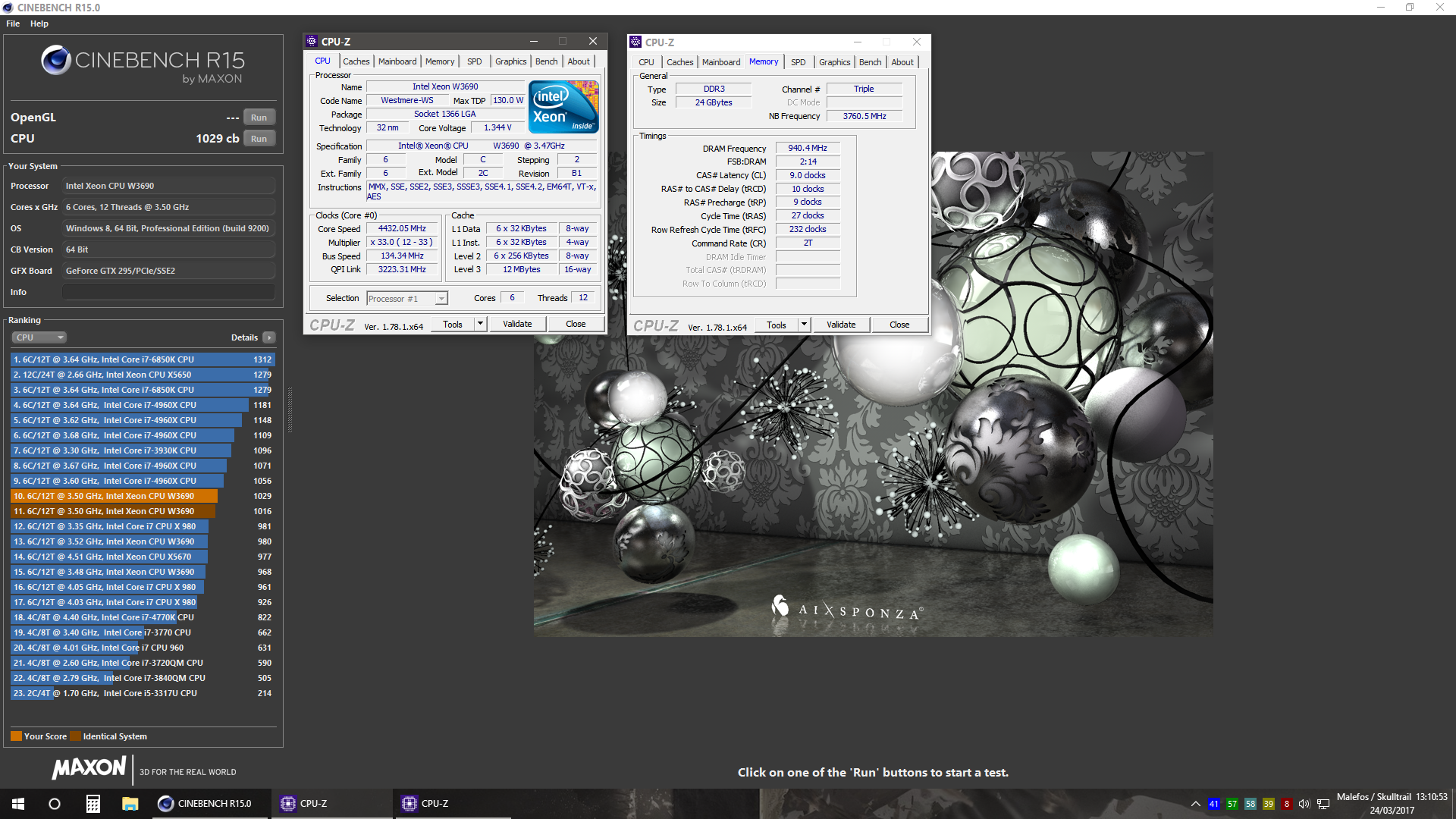
Task: Click Validate in left CPU-Z window
Action: click(517, 325)
